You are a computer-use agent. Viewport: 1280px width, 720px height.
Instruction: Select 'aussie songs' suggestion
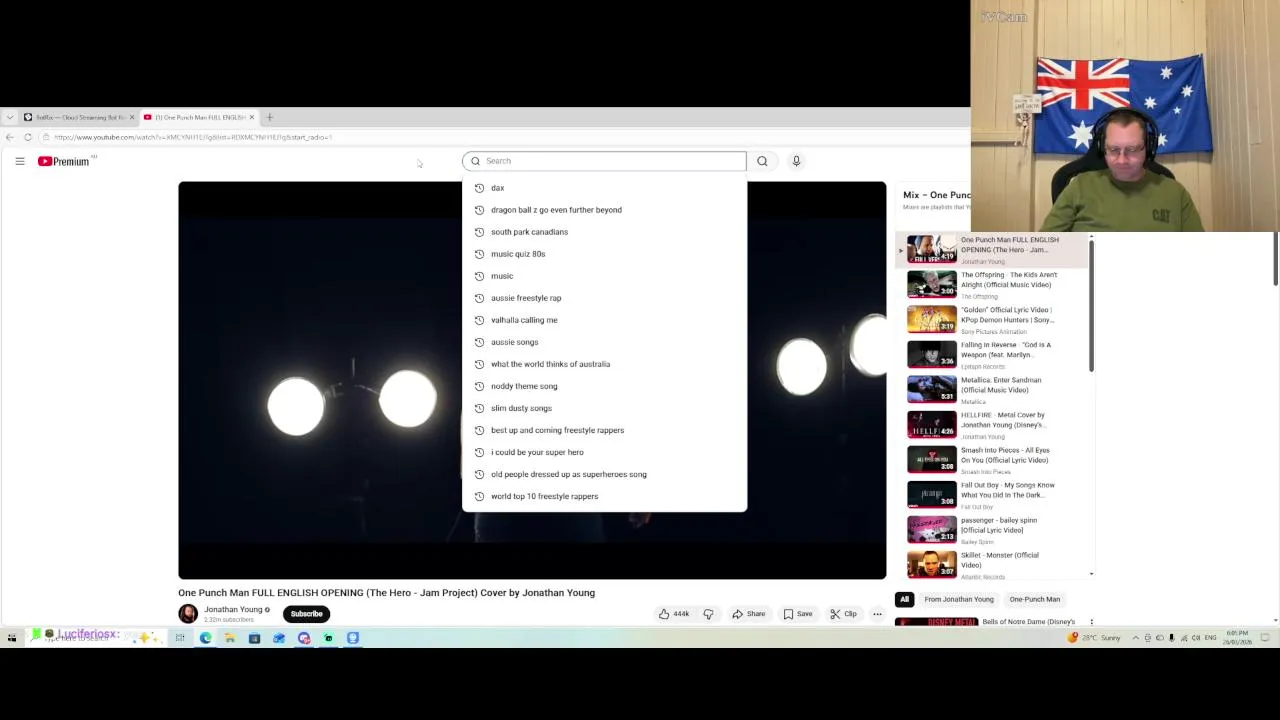click(x=604, y=342)
